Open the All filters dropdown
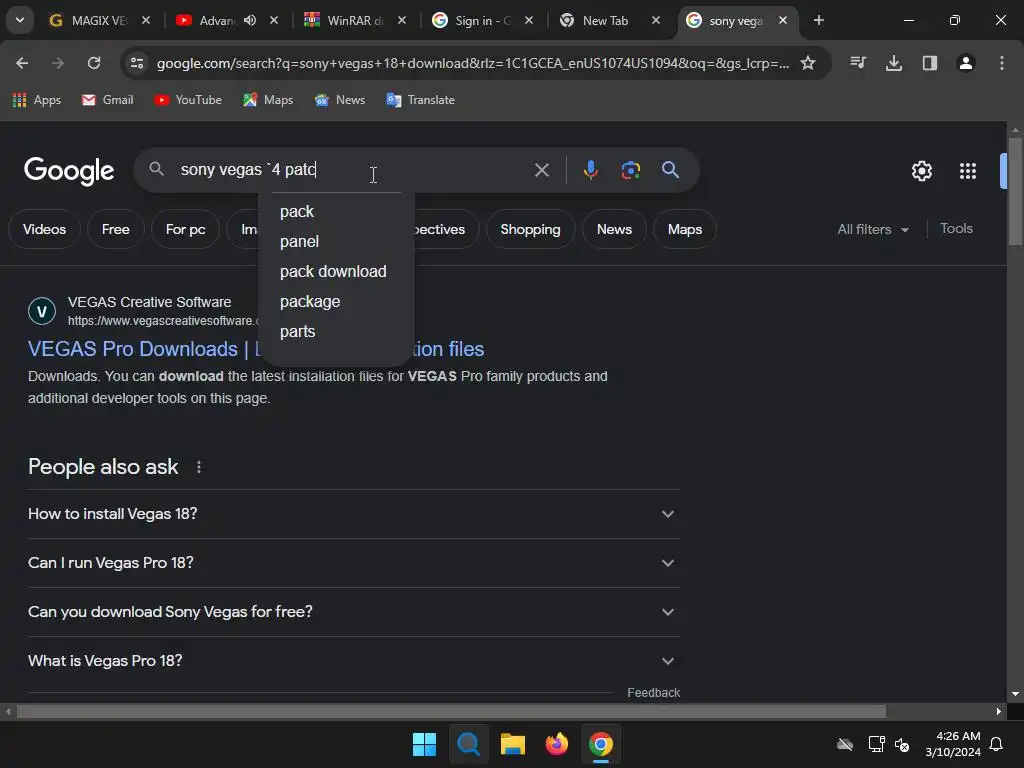 tap(872, 229)
